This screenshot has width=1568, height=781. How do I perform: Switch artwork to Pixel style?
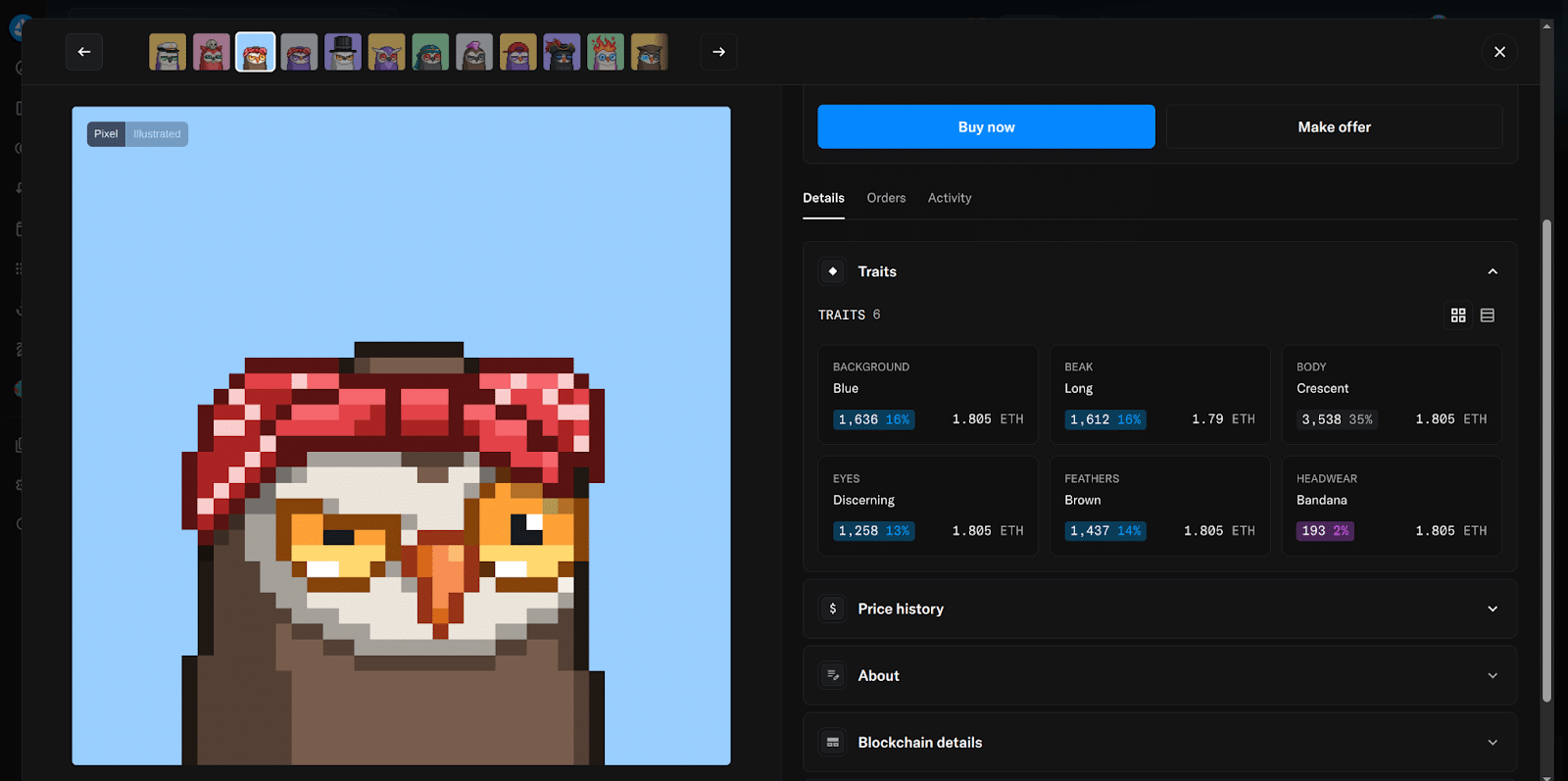click(106, 134)
